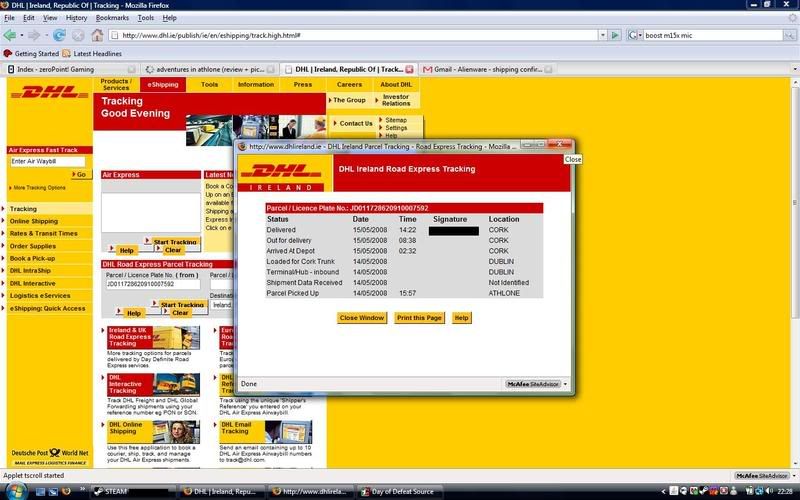This screenshot has height=500, width=800.
Task: Close the adventures in athlone tab
Action: pos(270,69)
